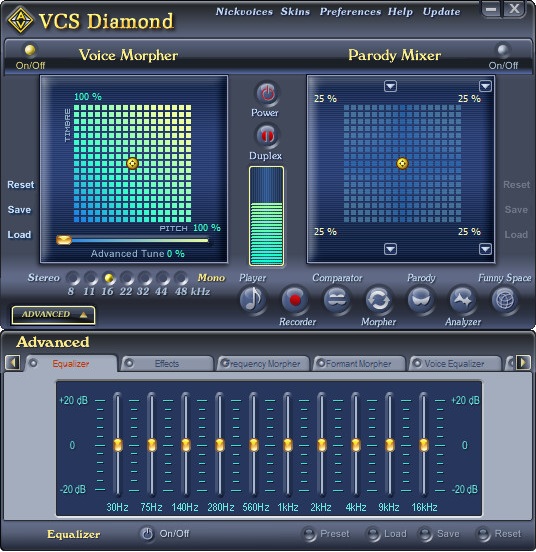The image size is (536, 552).
Task: Launch the Morpher circular arrows icon
Action: (x=378, y=300)
